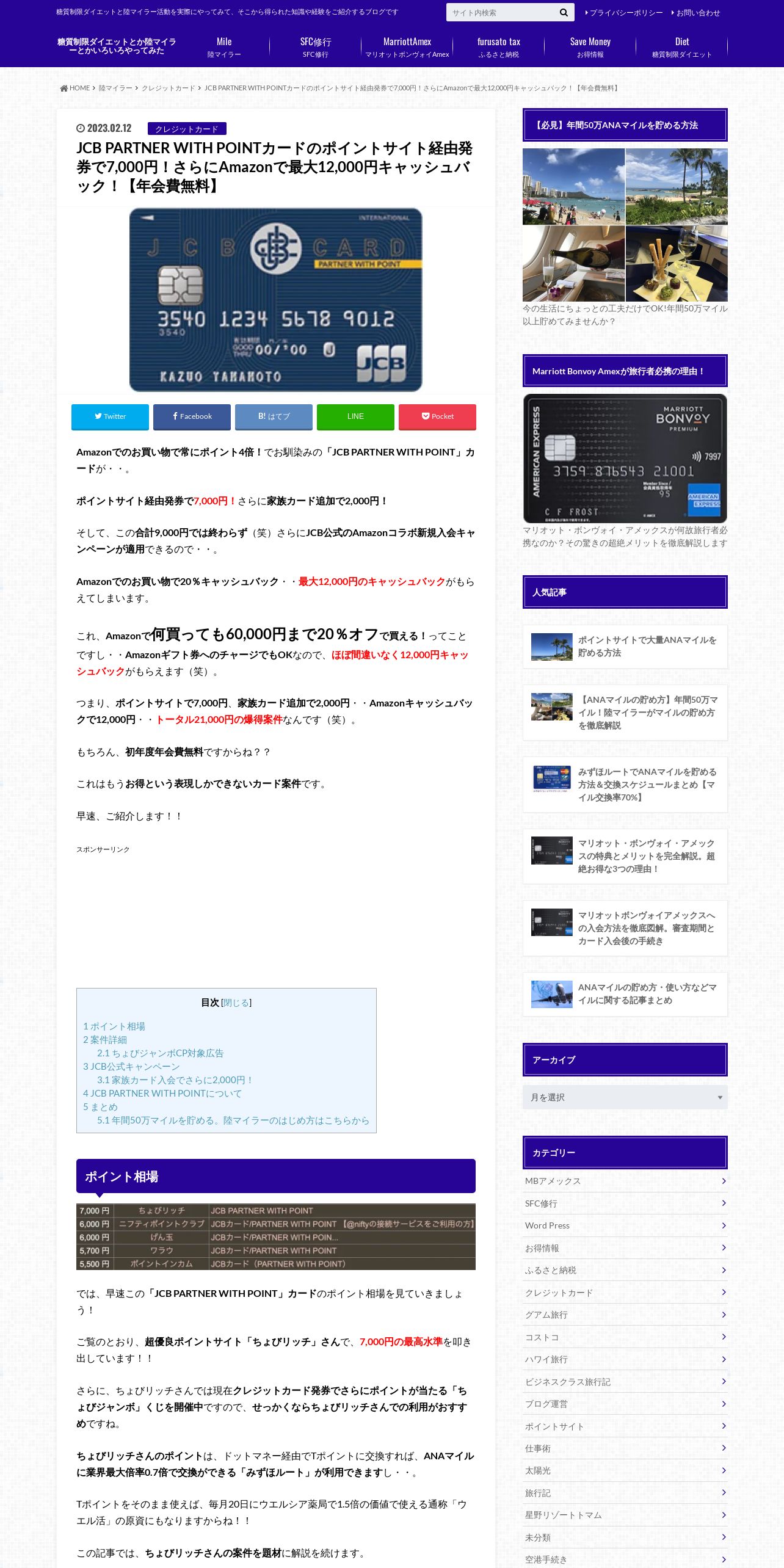
Task: Click the JCB card image
Action: coord(275,300)
